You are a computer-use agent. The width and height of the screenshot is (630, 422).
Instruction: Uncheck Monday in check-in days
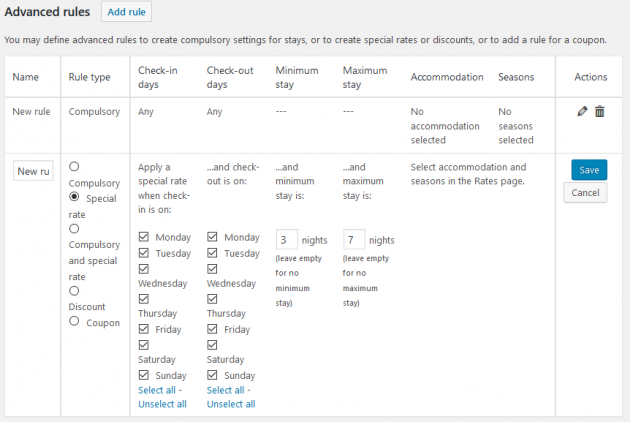click(144, 237)
